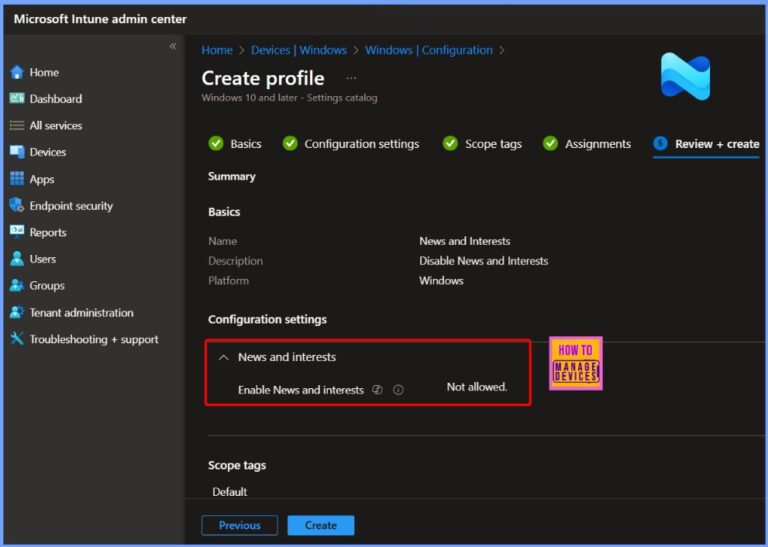This screenshot has height=547, width=768.
Task: Open the Basics tab
Action: (235, 144)
